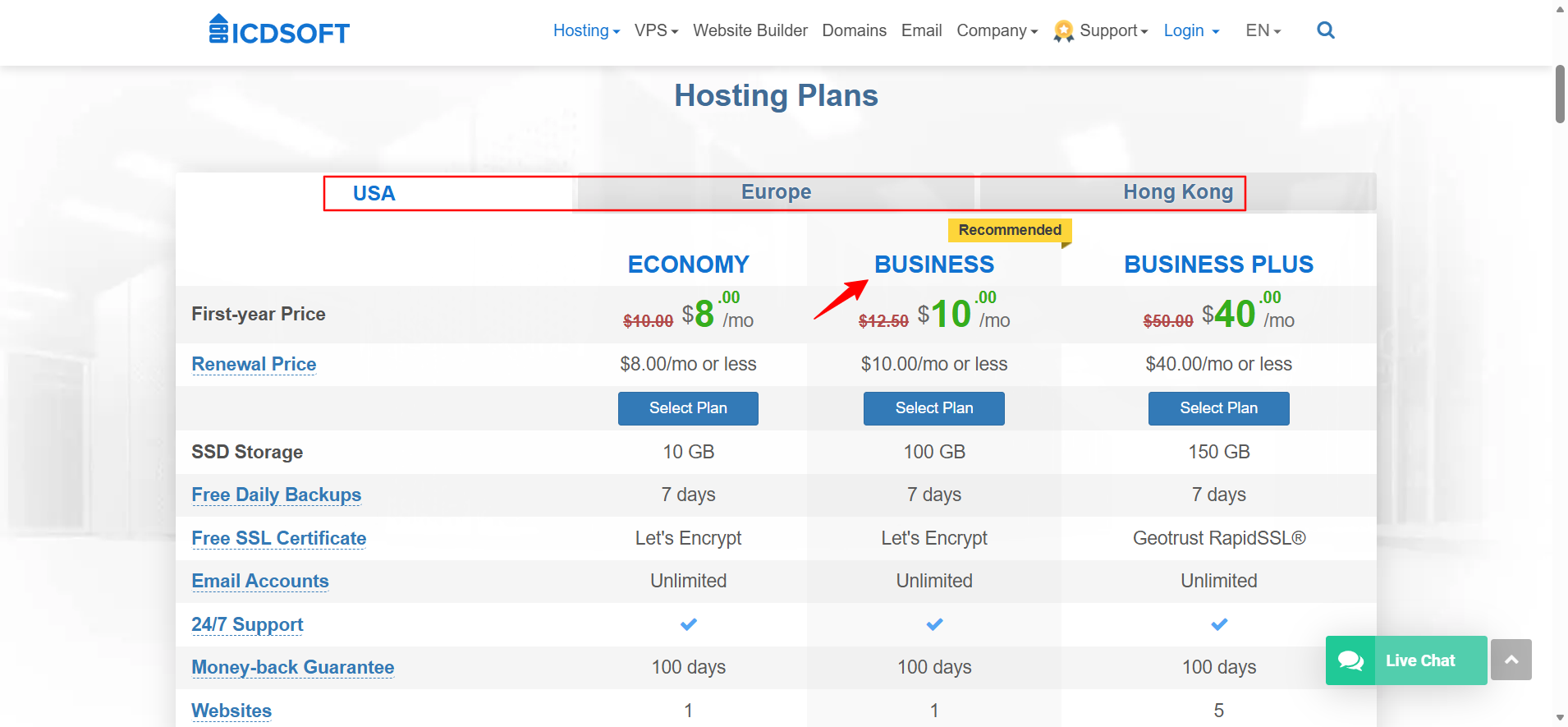This screenshot has height=727, width=1568.
Task: Click the Hosting Plans heading
Action: pos(776,95)
